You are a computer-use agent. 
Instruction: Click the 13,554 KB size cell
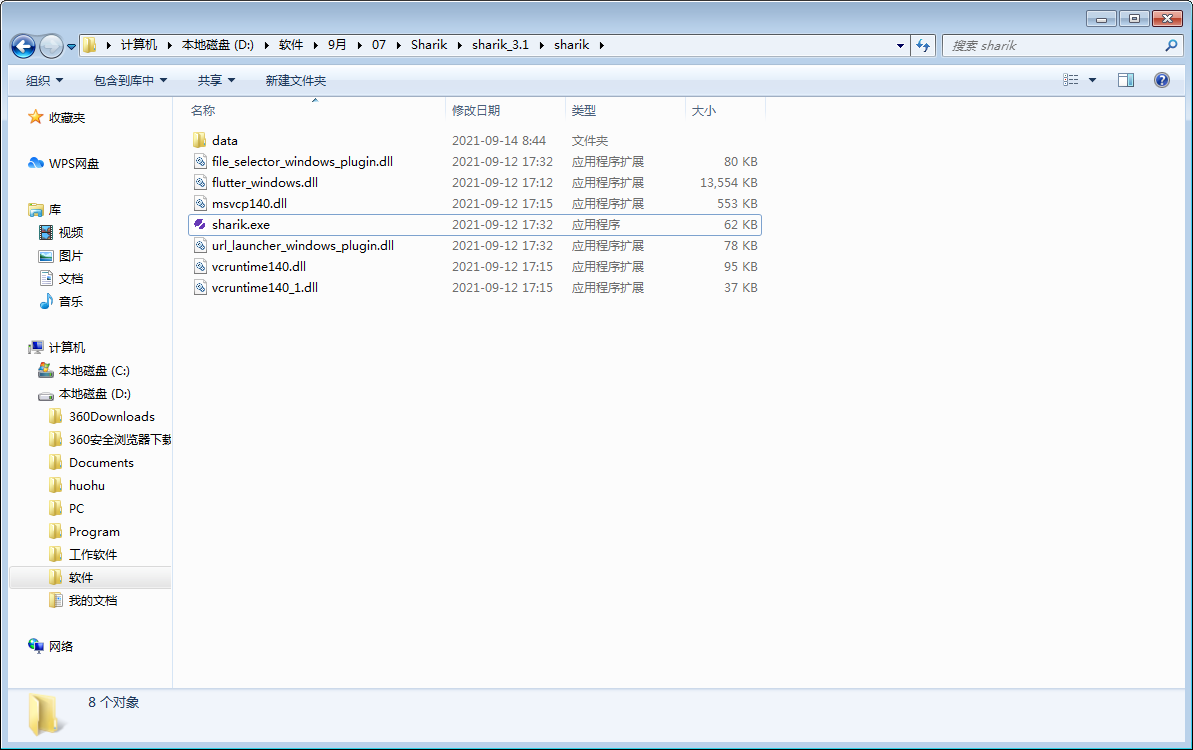(728, 183)
